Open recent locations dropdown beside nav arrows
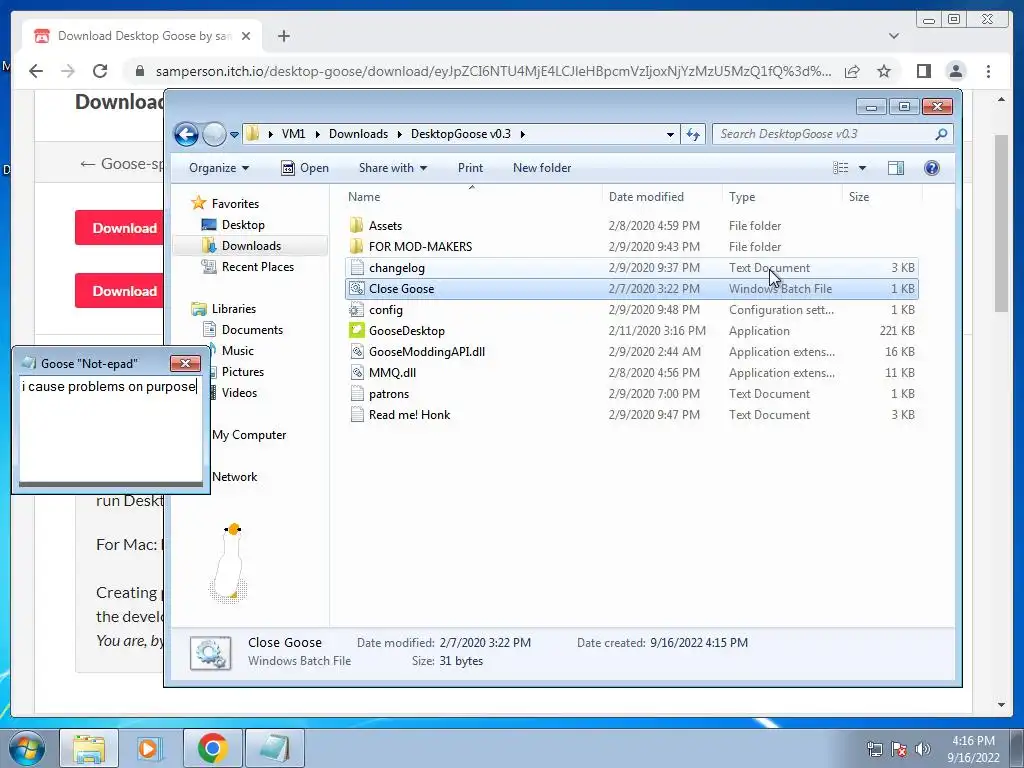1024x768 pixels. pyautogui.click(x=234, y=135)
